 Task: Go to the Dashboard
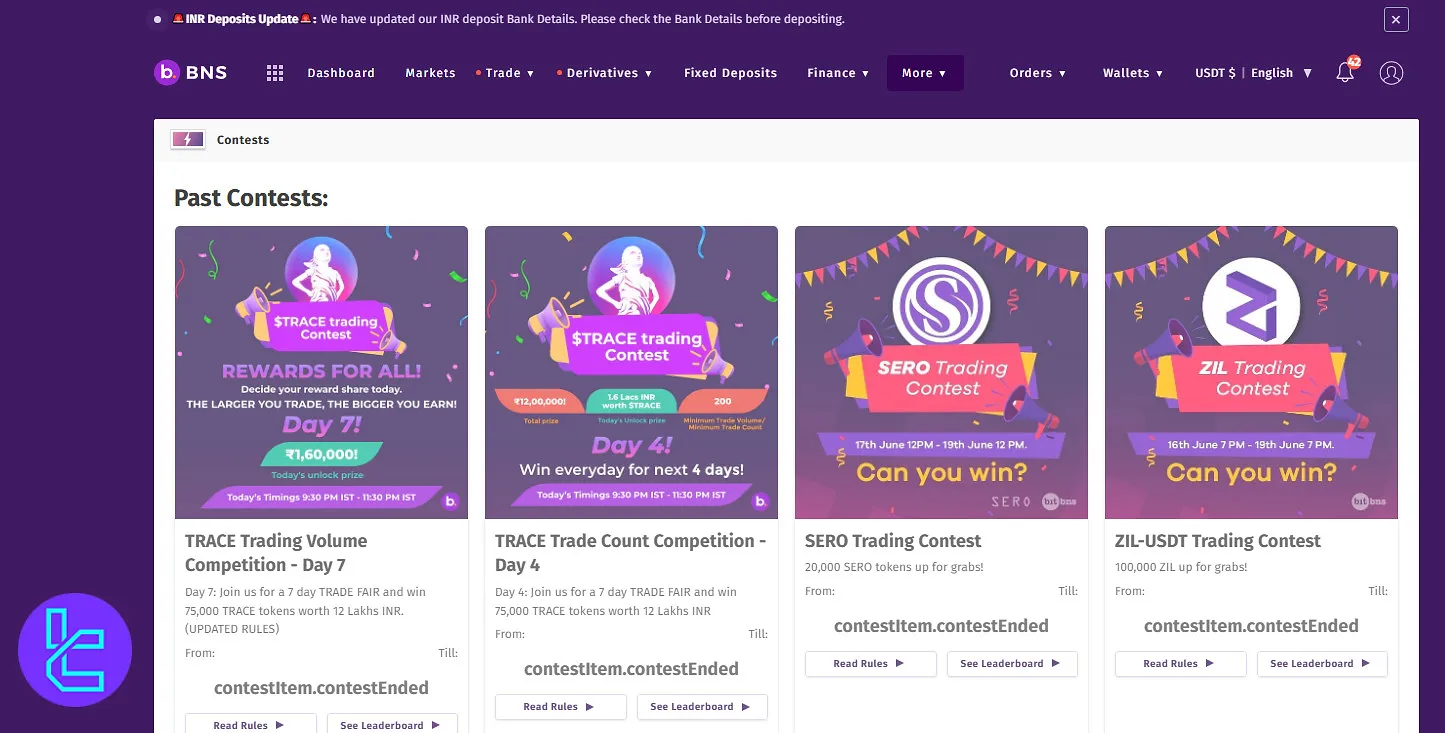tap(341, 72)
